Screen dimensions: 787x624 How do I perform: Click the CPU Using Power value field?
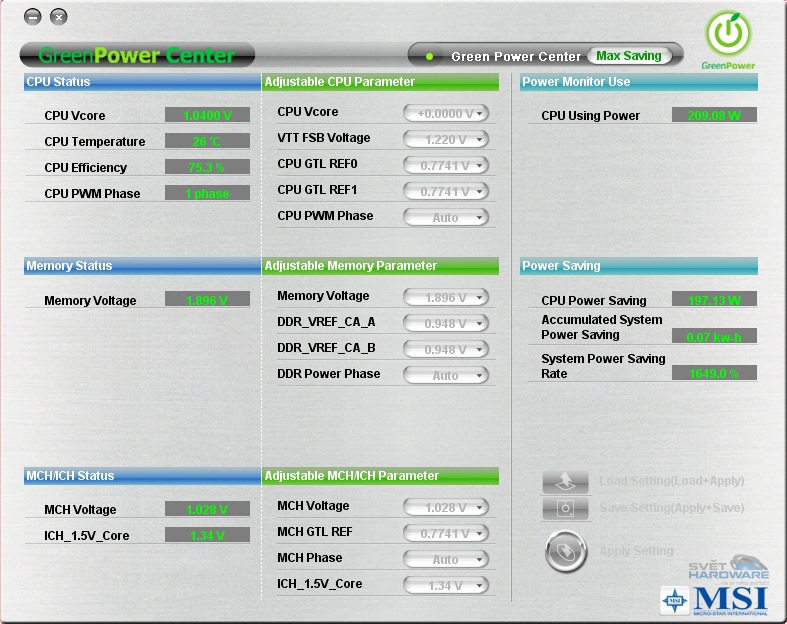tap(714, 116)
